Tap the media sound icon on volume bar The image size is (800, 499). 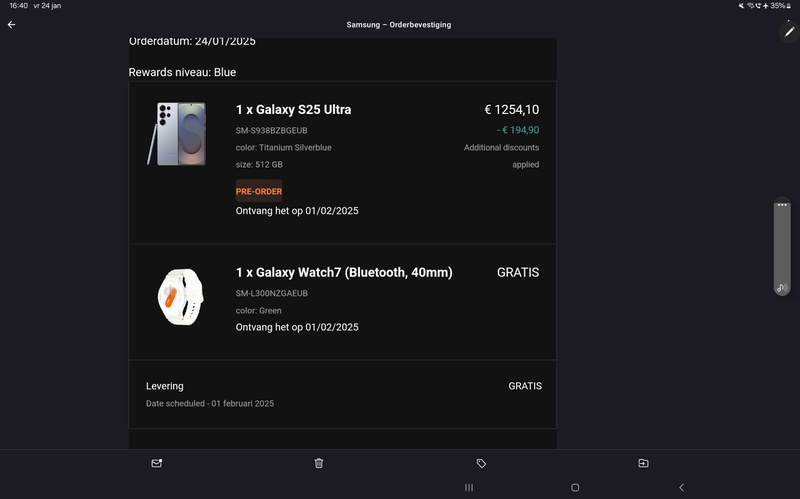(782, 288)
